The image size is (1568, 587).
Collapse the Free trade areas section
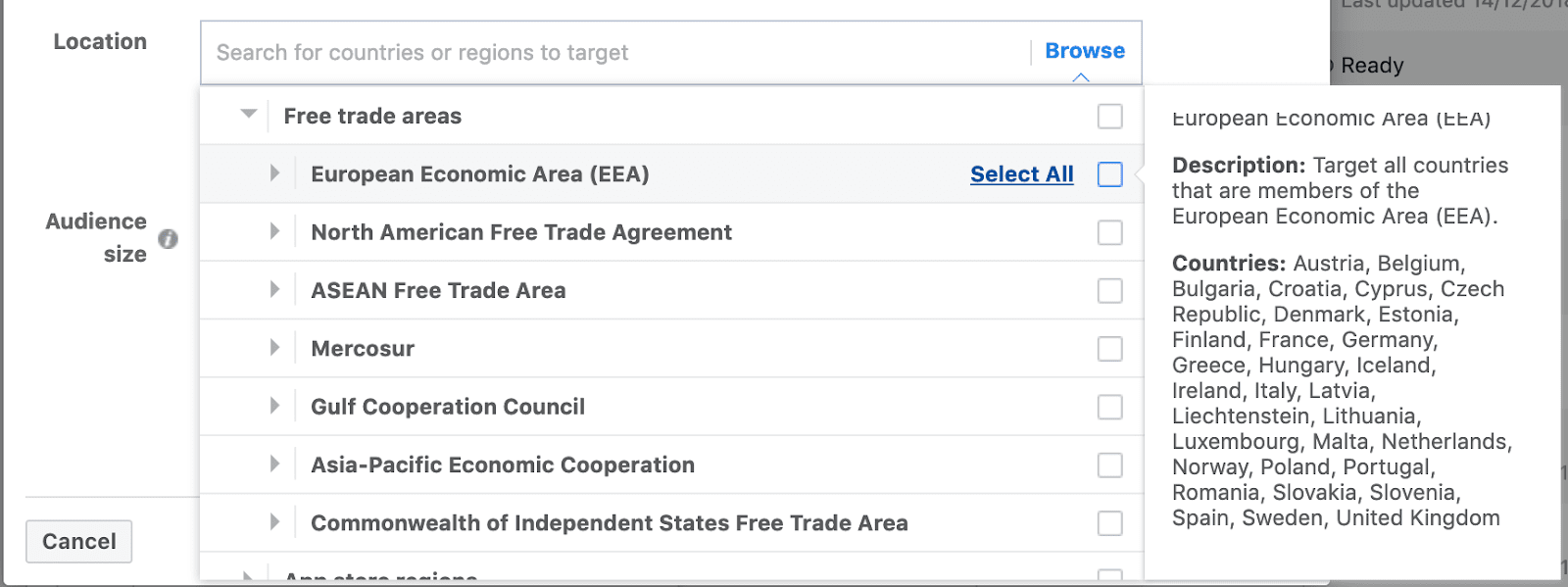(x=249, y=115)
